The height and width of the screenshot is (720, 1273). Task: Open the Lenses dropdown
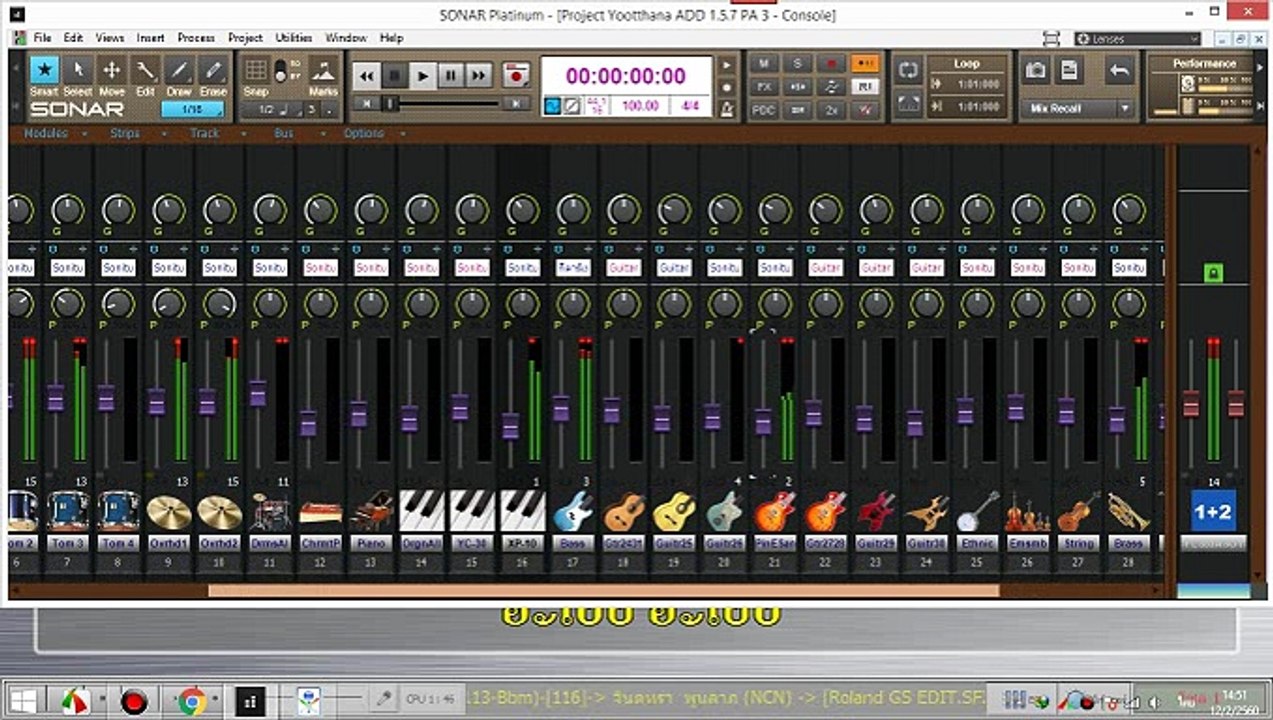[x=1137, y=39]
